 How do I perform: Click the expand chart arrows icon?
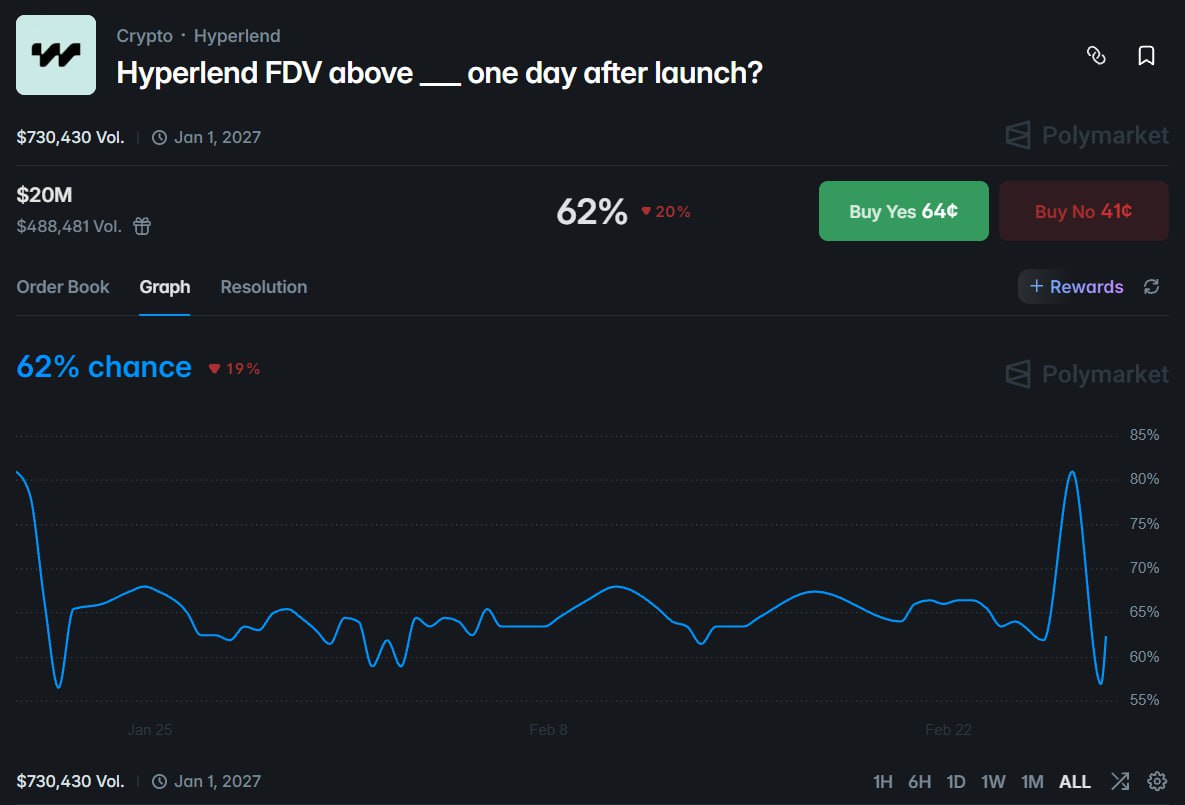pyautogui.click(x=1119, y=781)
